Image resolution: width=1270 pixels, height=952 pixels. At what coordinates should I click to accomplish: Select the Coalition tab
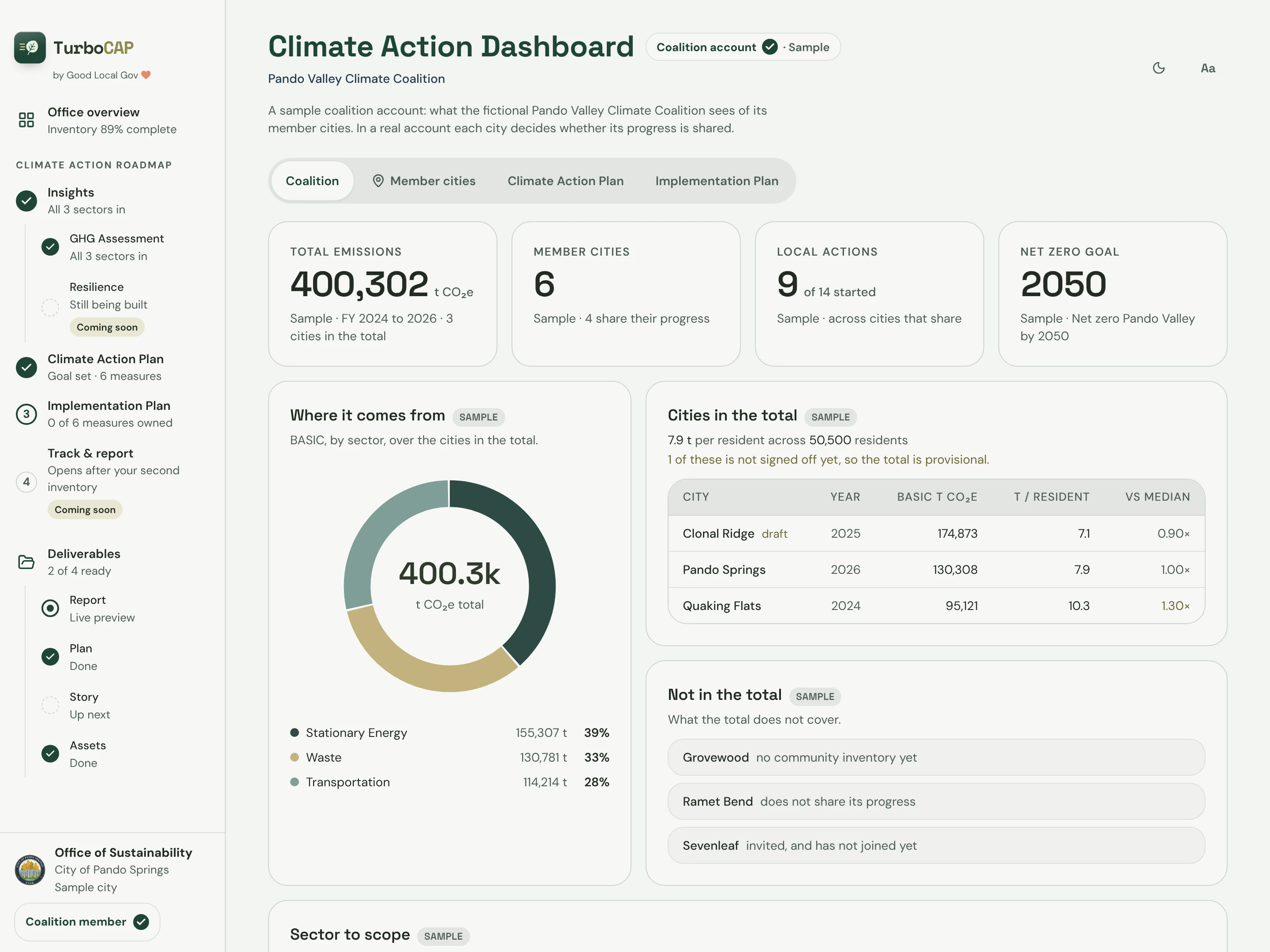coord(312,181)
